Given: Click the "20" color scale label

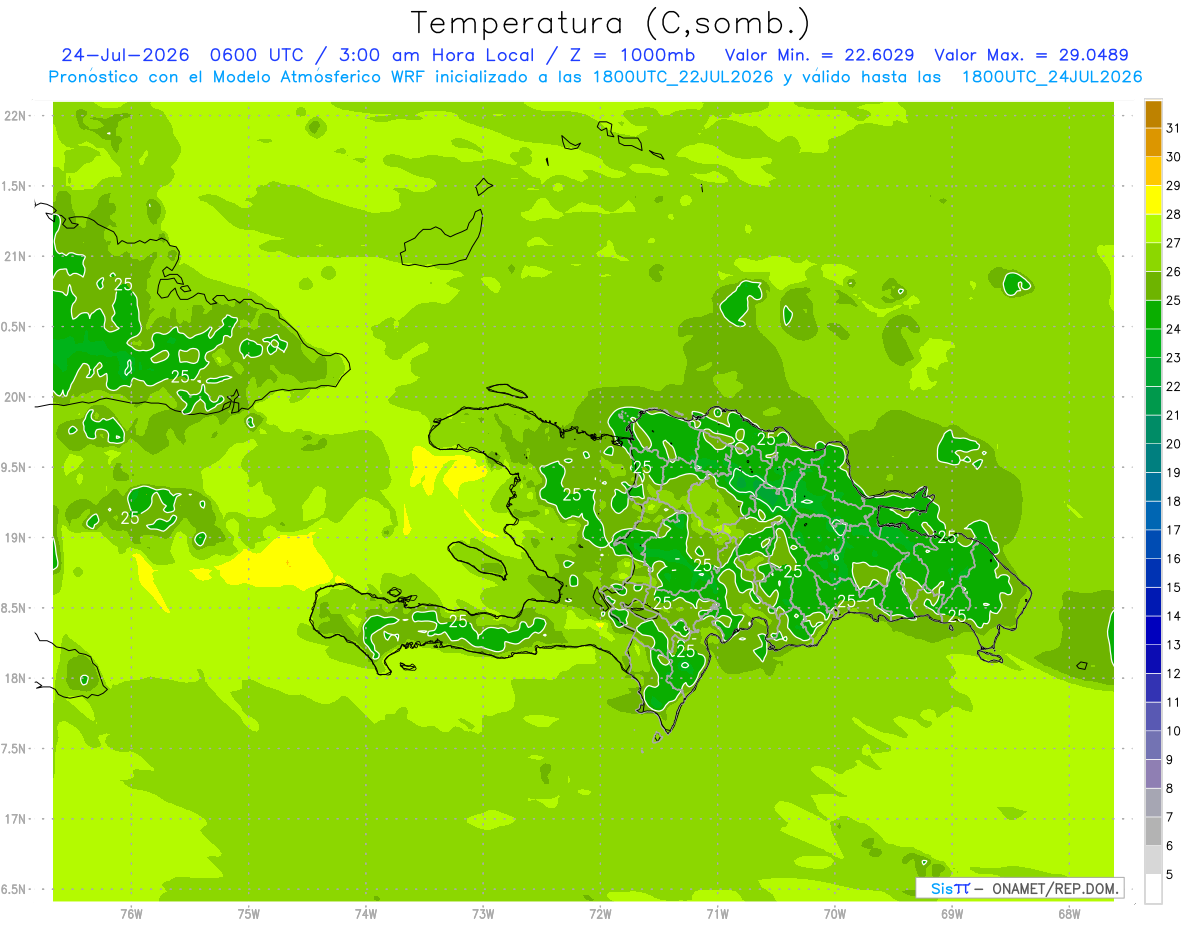Looking at the screenshot, I should point(1174,444).
